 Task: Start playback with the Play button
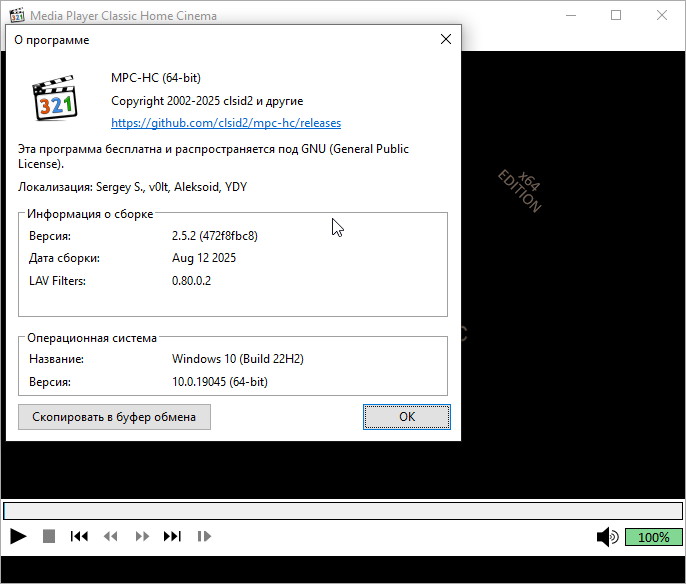point(18,536)
